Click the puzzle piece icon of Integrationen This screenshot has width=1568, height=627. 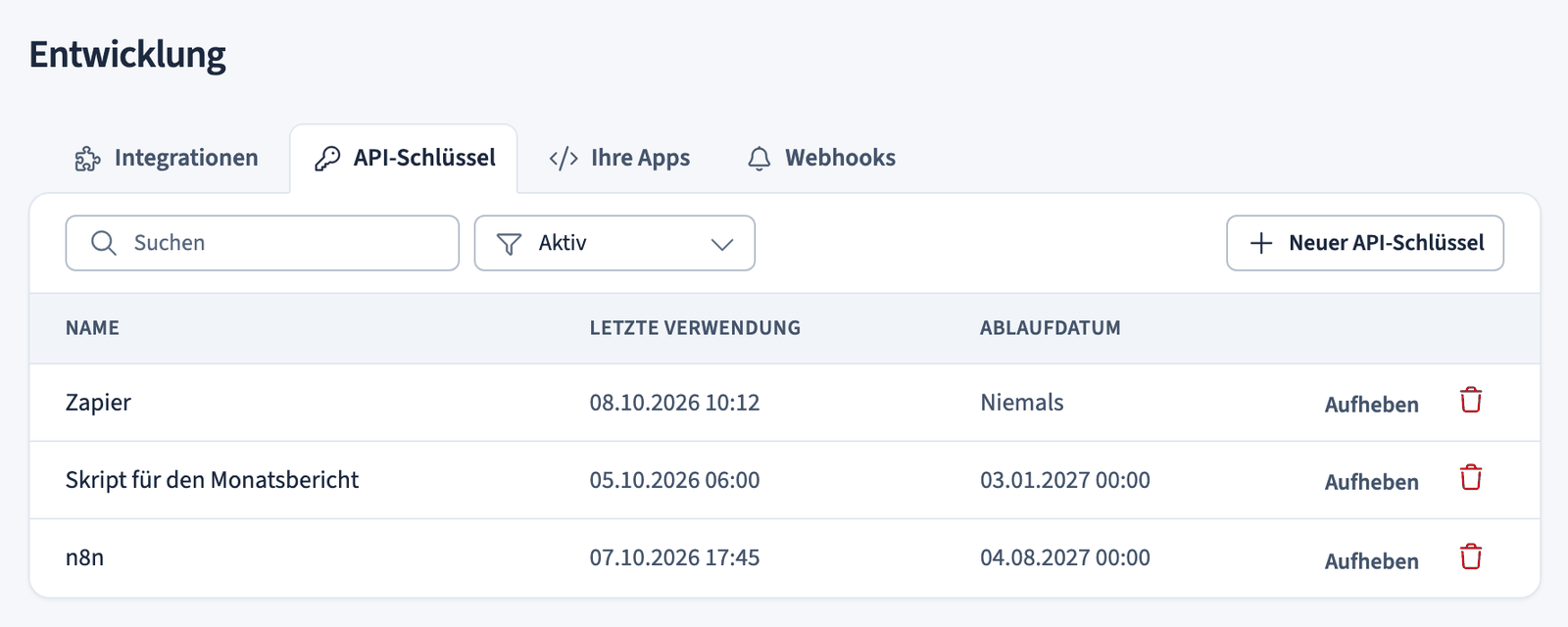(x=88, y=159)
